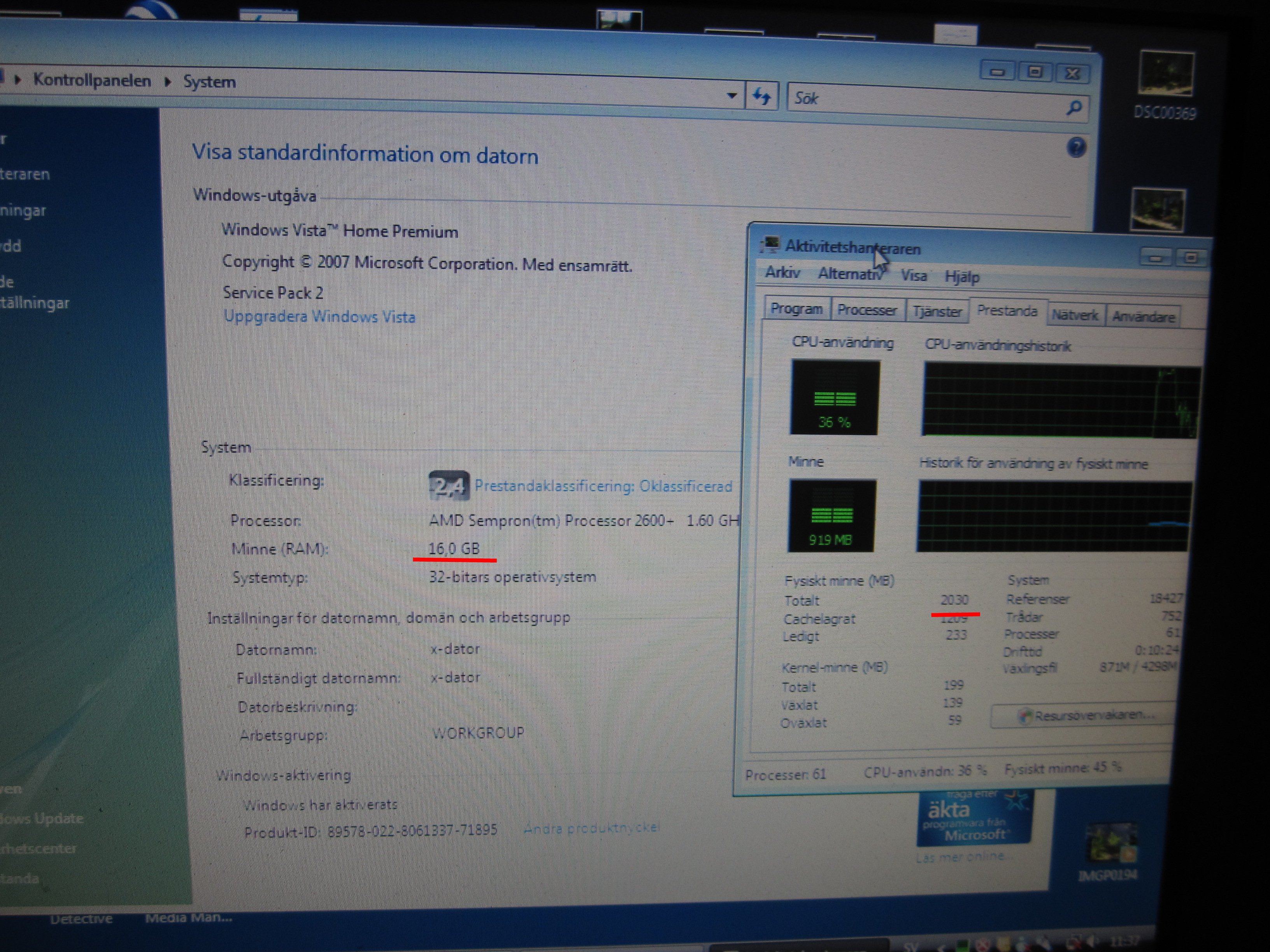Open the Hjälp menu in Aktivitetshanteraren
1270x952 pixels.
(x=962, y=277)
